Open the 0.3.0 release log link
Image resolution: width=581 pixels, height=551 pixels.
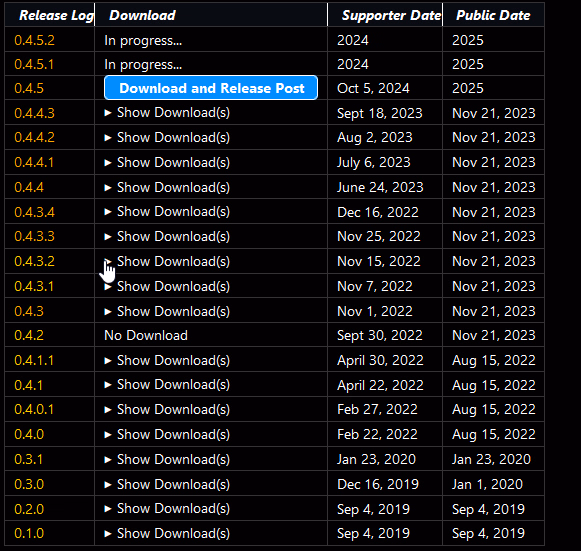point(29,484)
